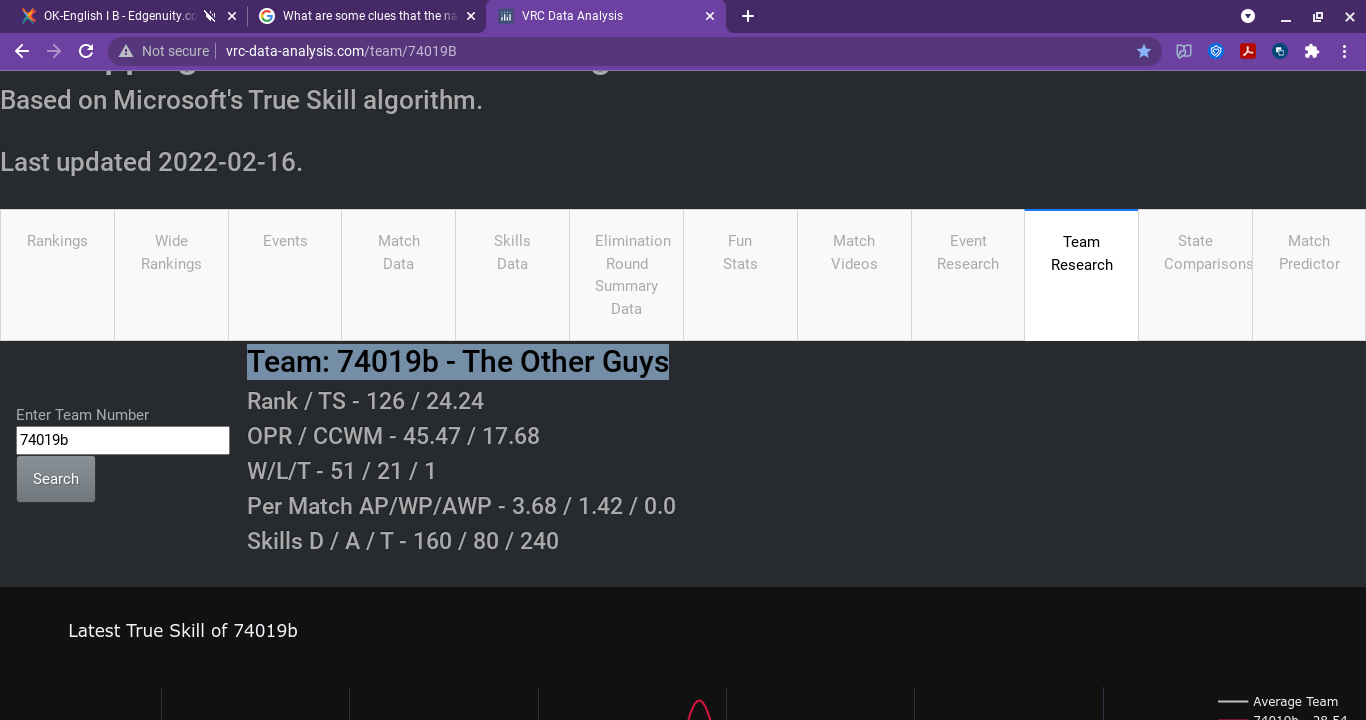Click the Enter Team Number input field
Image resolution: width=1366 pixels, height=720 pixels.
[x=122, y=440]
